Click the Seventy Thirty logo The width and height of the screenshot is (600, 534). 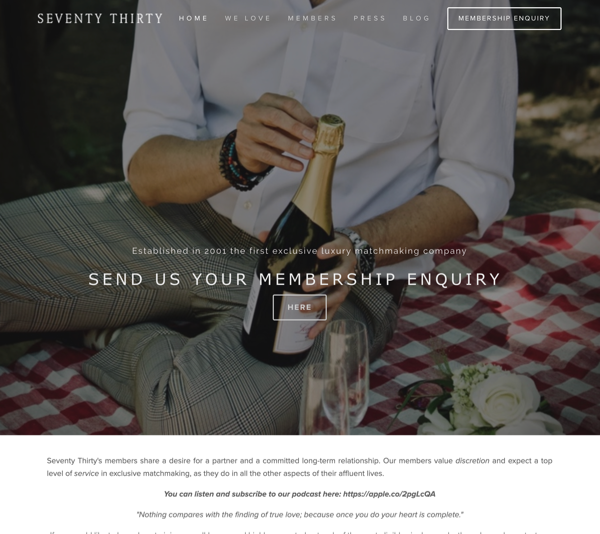[x=100, y=18]
